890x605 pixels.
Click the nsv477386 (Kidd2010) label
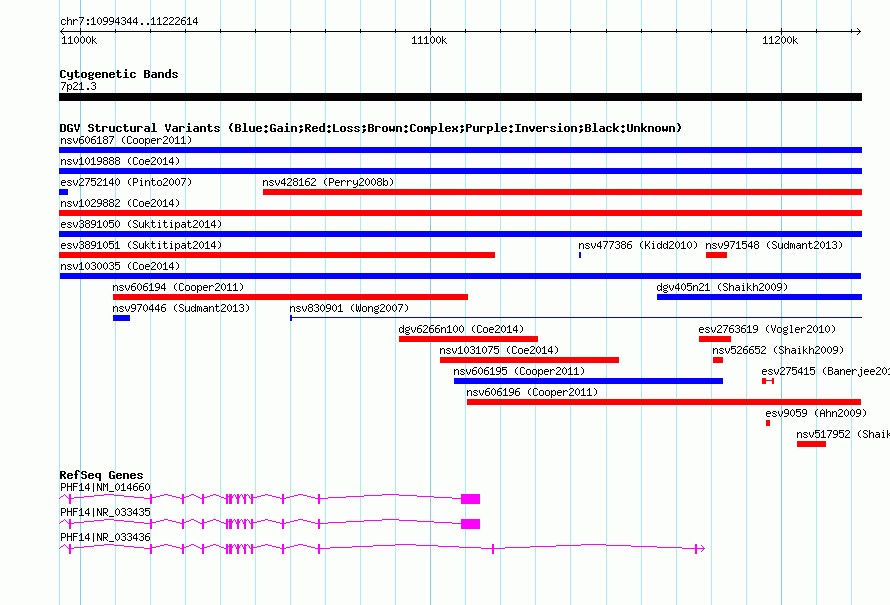638,245
